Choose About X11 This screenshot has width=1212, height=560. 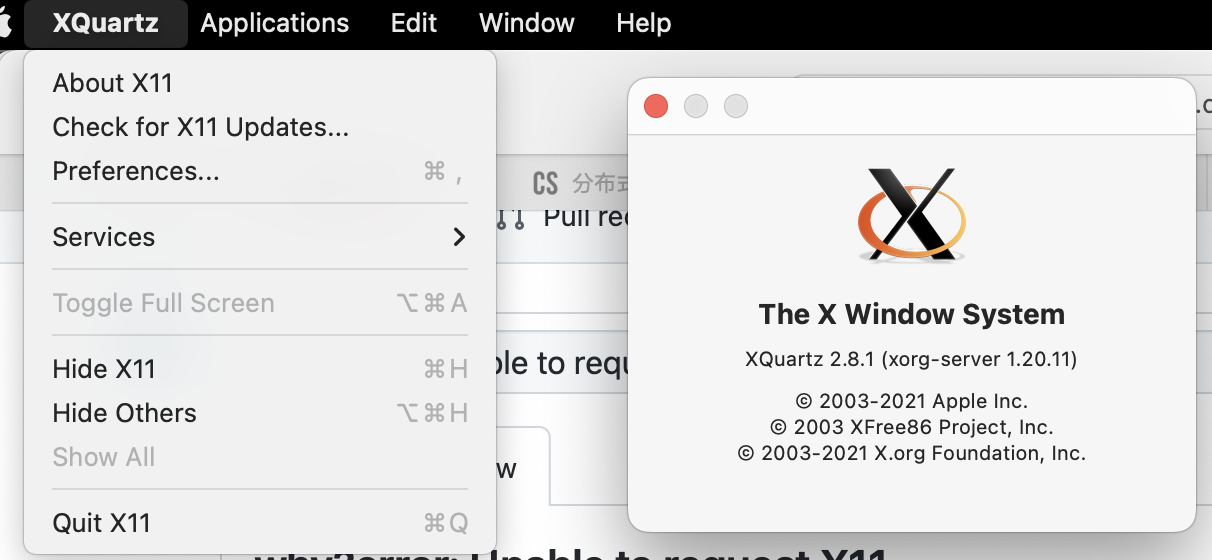(260, 83)
